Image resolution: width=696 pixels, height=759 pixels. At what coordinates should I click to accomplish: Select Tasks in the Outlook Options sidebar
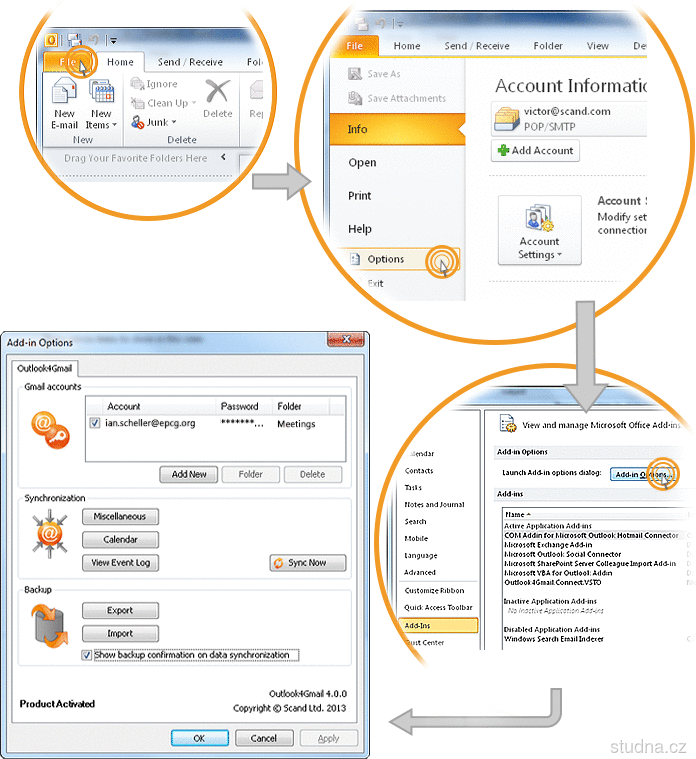click(x=413, y=487)
